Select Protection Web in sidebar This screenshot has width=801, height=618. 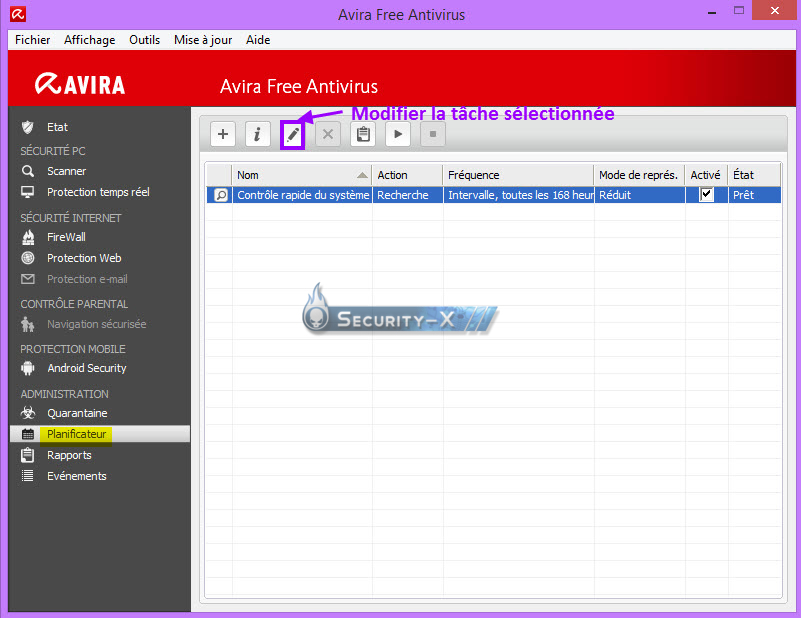click(x=84, y=258)
